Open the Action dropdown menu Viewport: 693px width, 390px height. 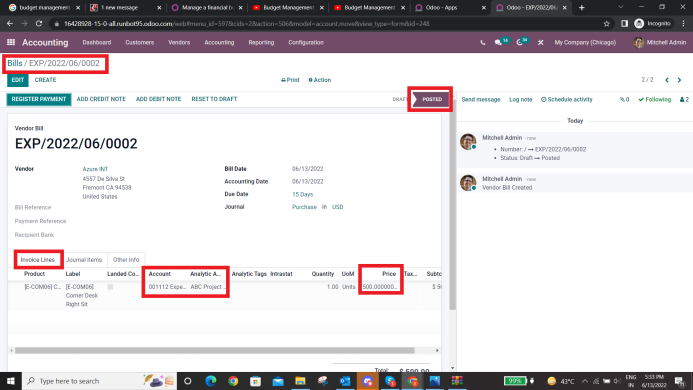[x=320, y=80]
